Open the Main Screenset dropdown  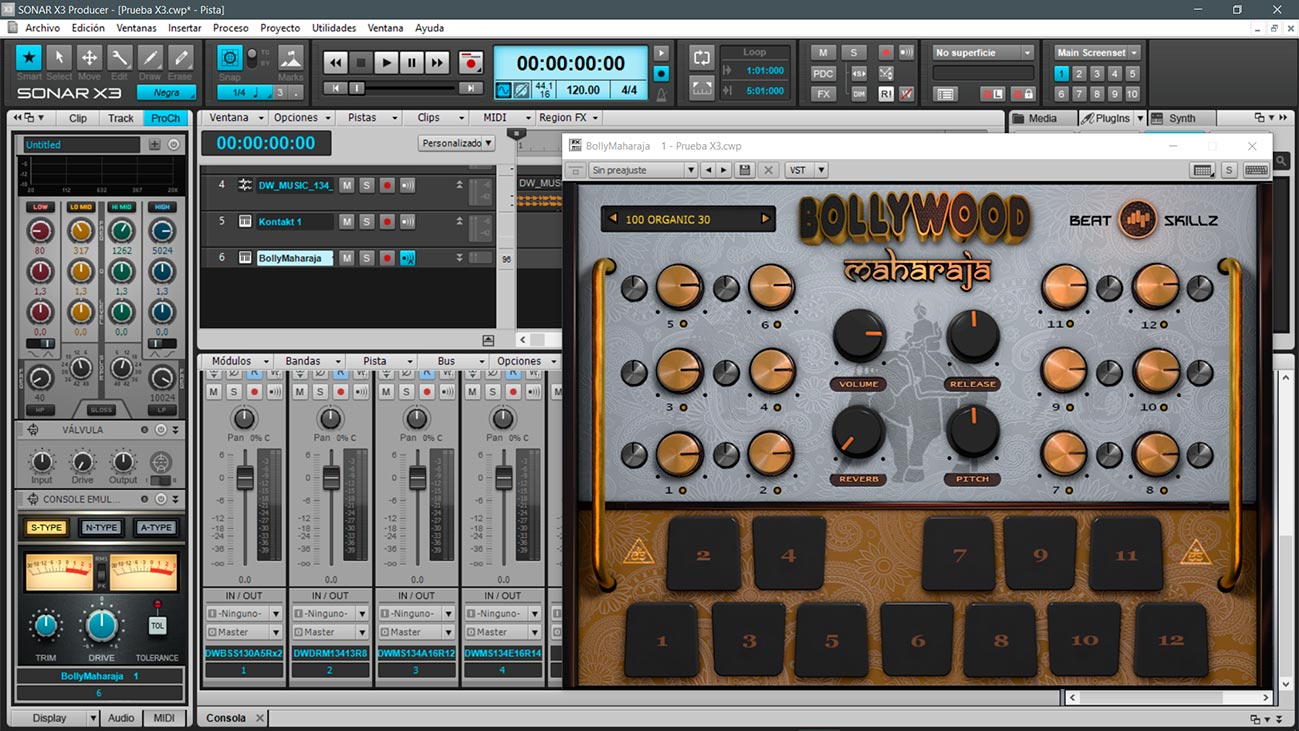click(x=1097, y=53)
